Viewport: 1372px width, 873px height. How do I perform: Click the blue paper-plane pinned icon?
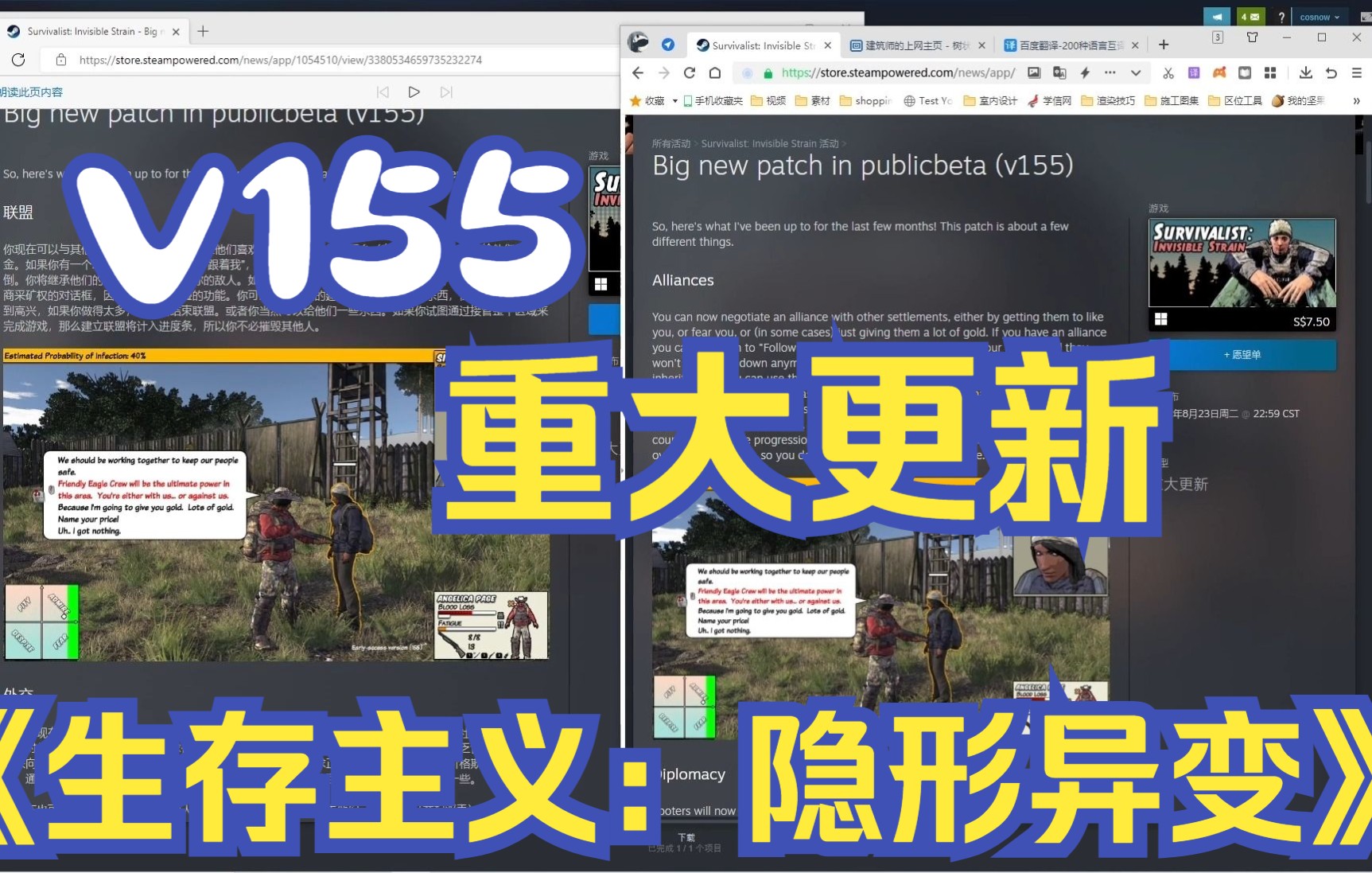(668, 45)
